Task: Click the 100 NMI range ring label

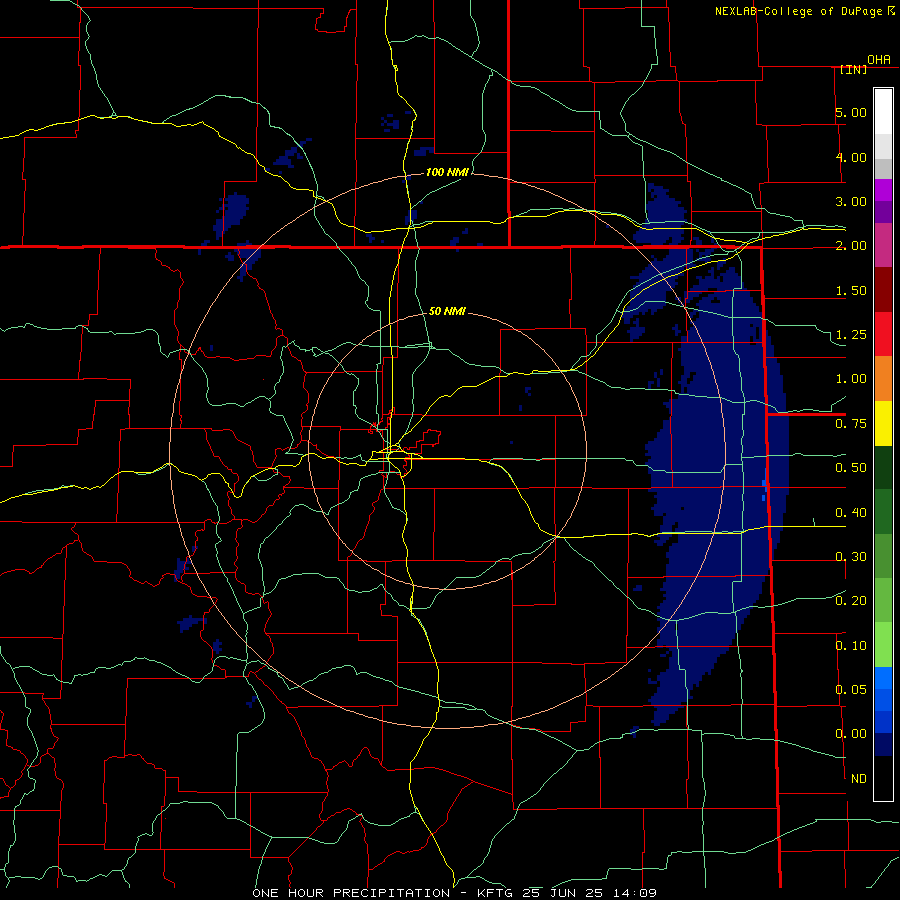Action: (447, 172)
